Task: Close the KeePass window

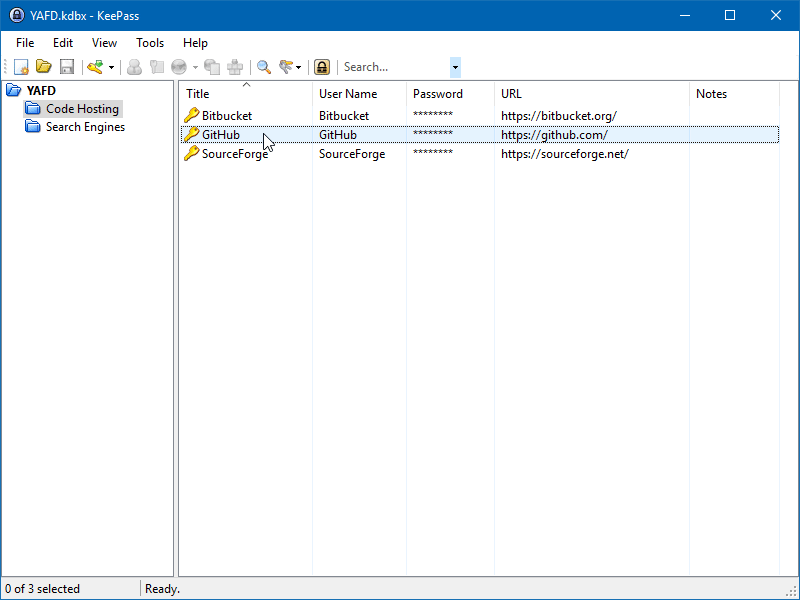Action: [x=776, y=15]
